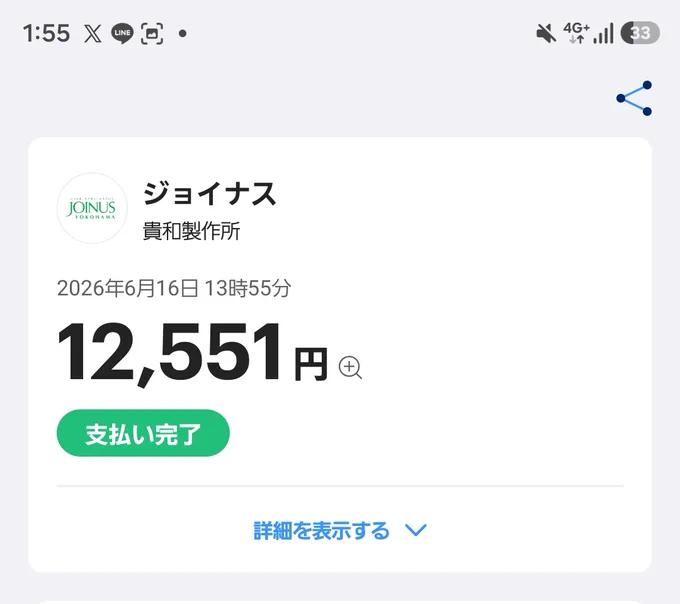Tap the 2026年6月16日 13時55分 timestamp

click(174, 288)
